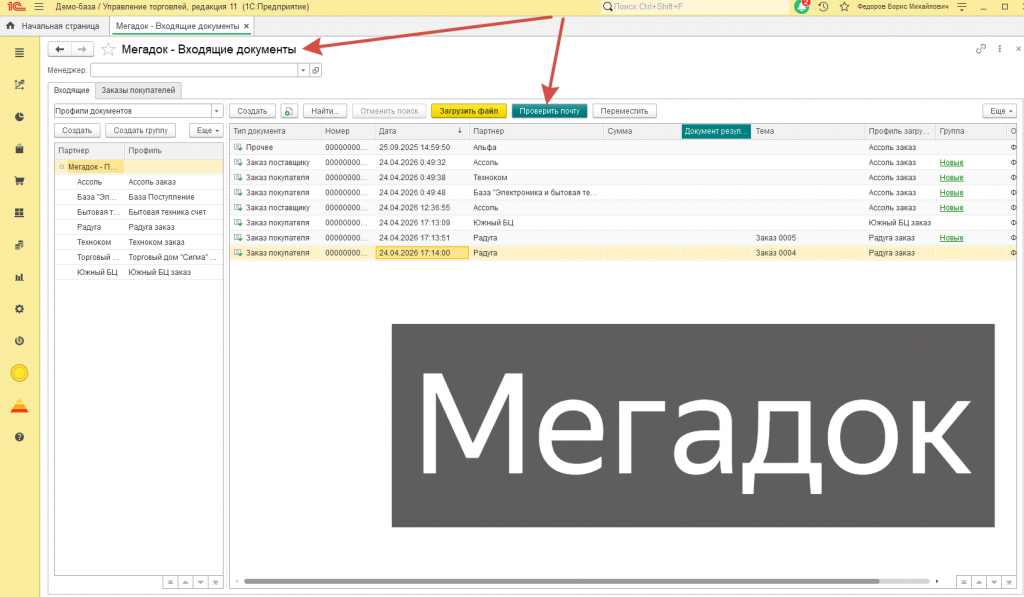
Task: Select the Бытовая техника счет profile row
Action: point(139,212)
